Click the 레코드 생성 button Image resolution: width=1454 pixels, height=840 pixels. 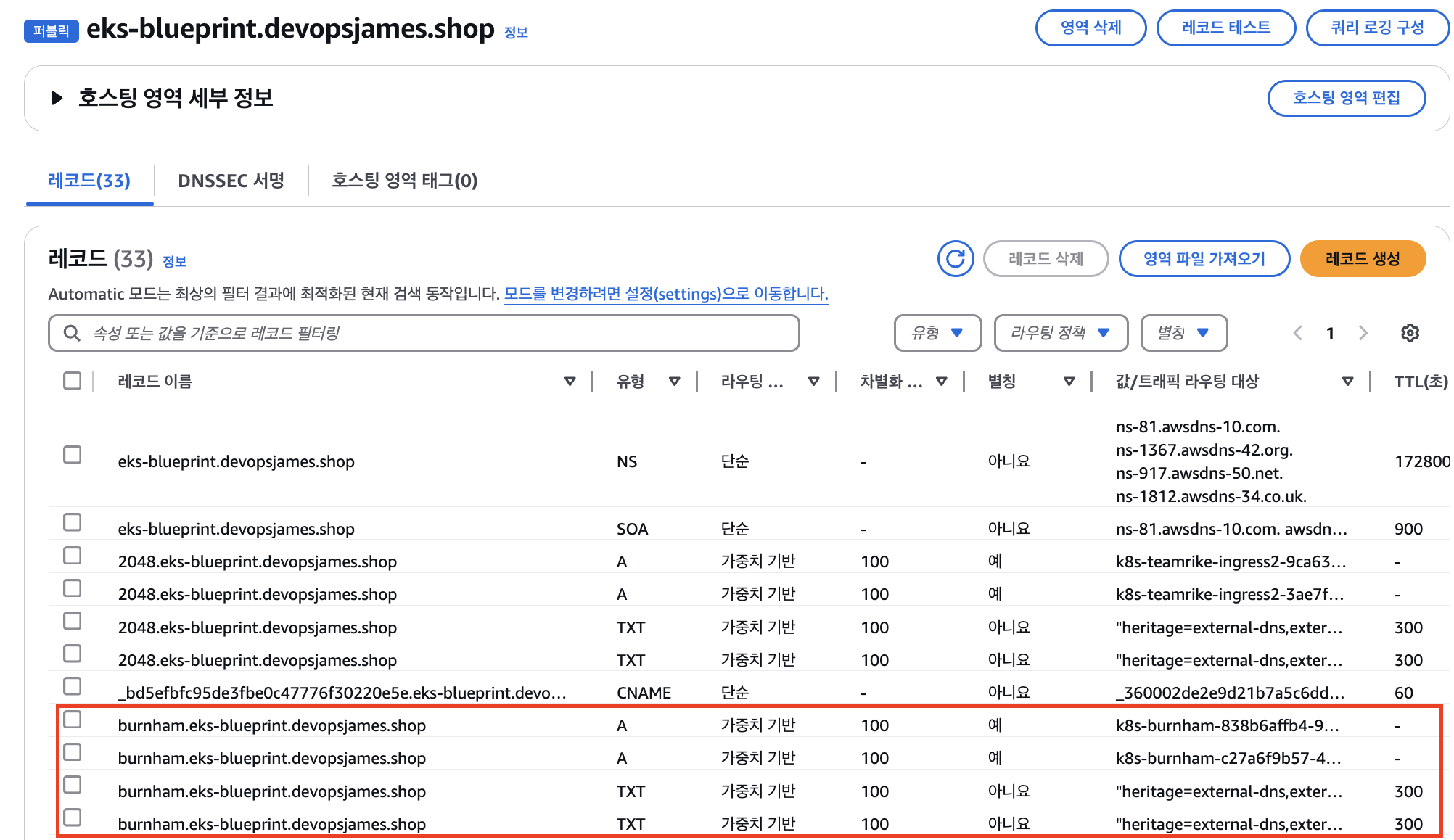[1363, 259]
